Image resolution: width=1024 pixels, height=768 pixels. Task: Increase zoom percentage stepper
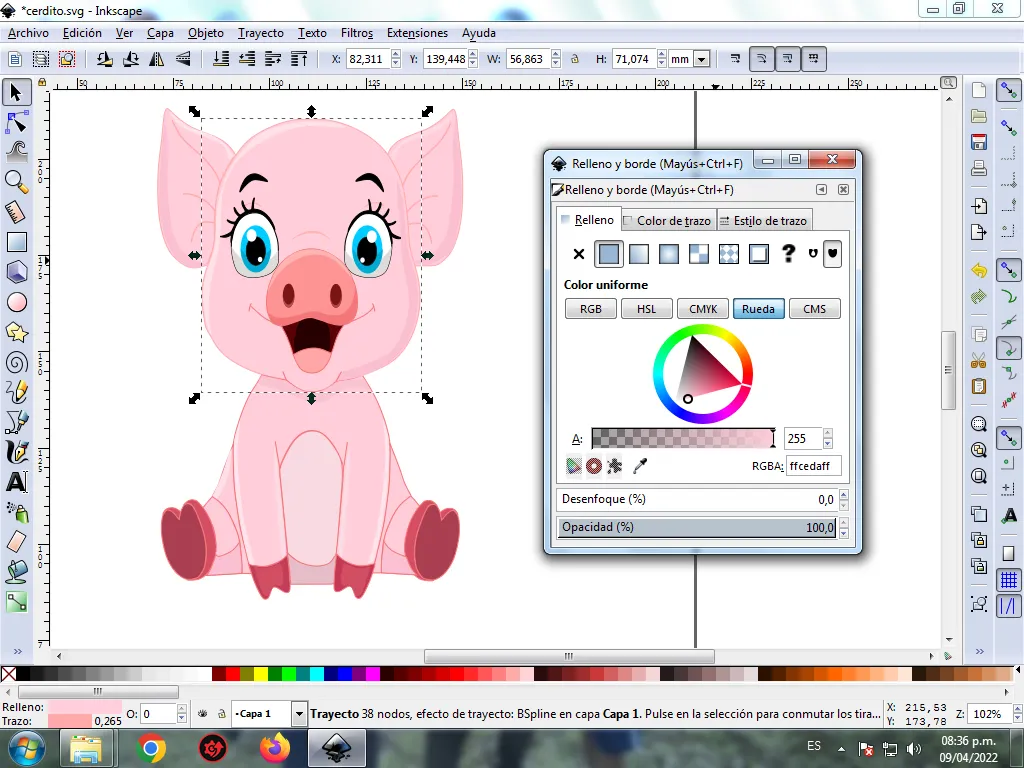[1017, 709]
